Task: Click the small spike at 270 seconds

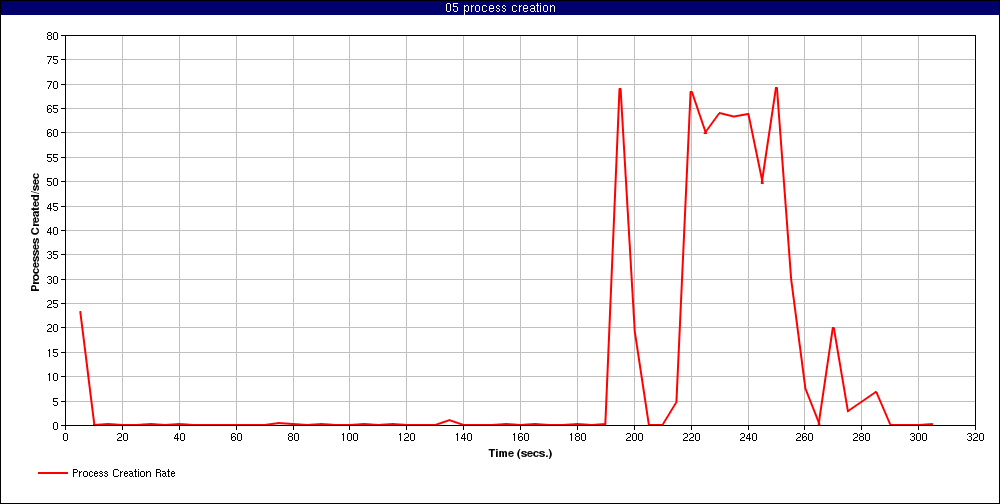Action: [833, 328]
